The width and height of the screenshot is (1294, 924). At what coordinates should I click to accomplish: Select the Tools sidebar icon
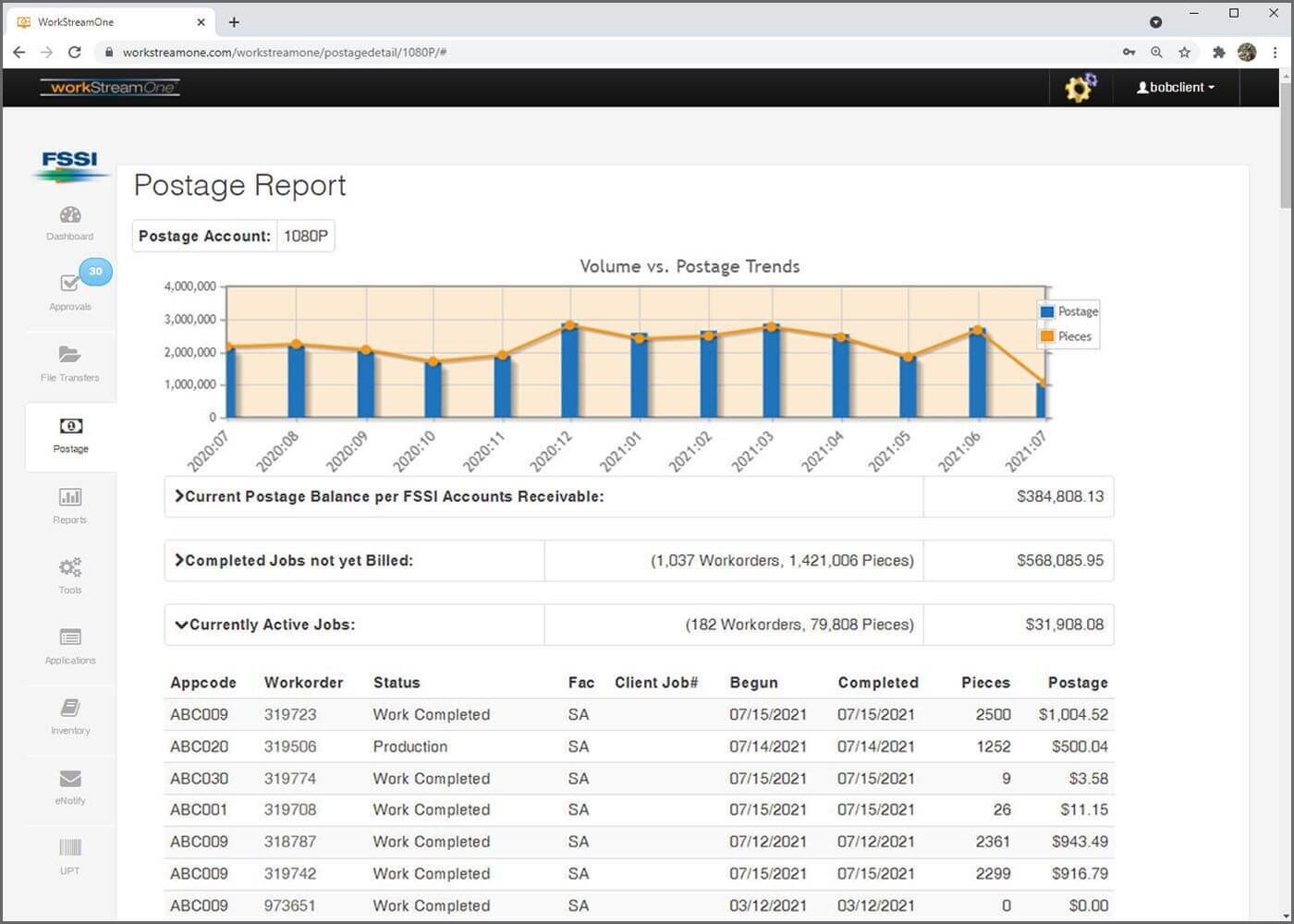[69, 573]
